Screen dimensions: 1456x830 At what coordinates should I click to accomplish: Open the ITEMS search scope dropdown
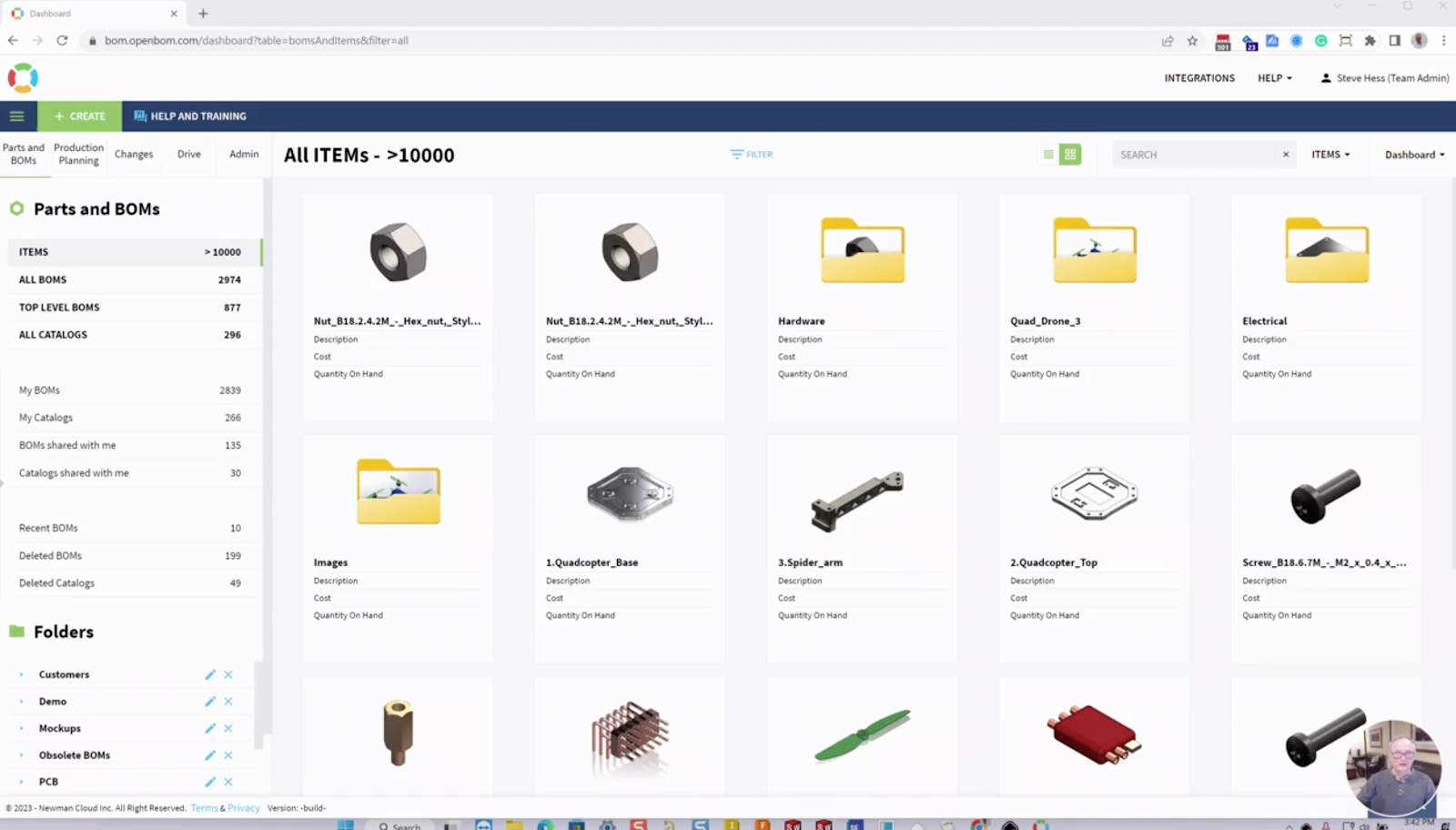click(1330, 155)
